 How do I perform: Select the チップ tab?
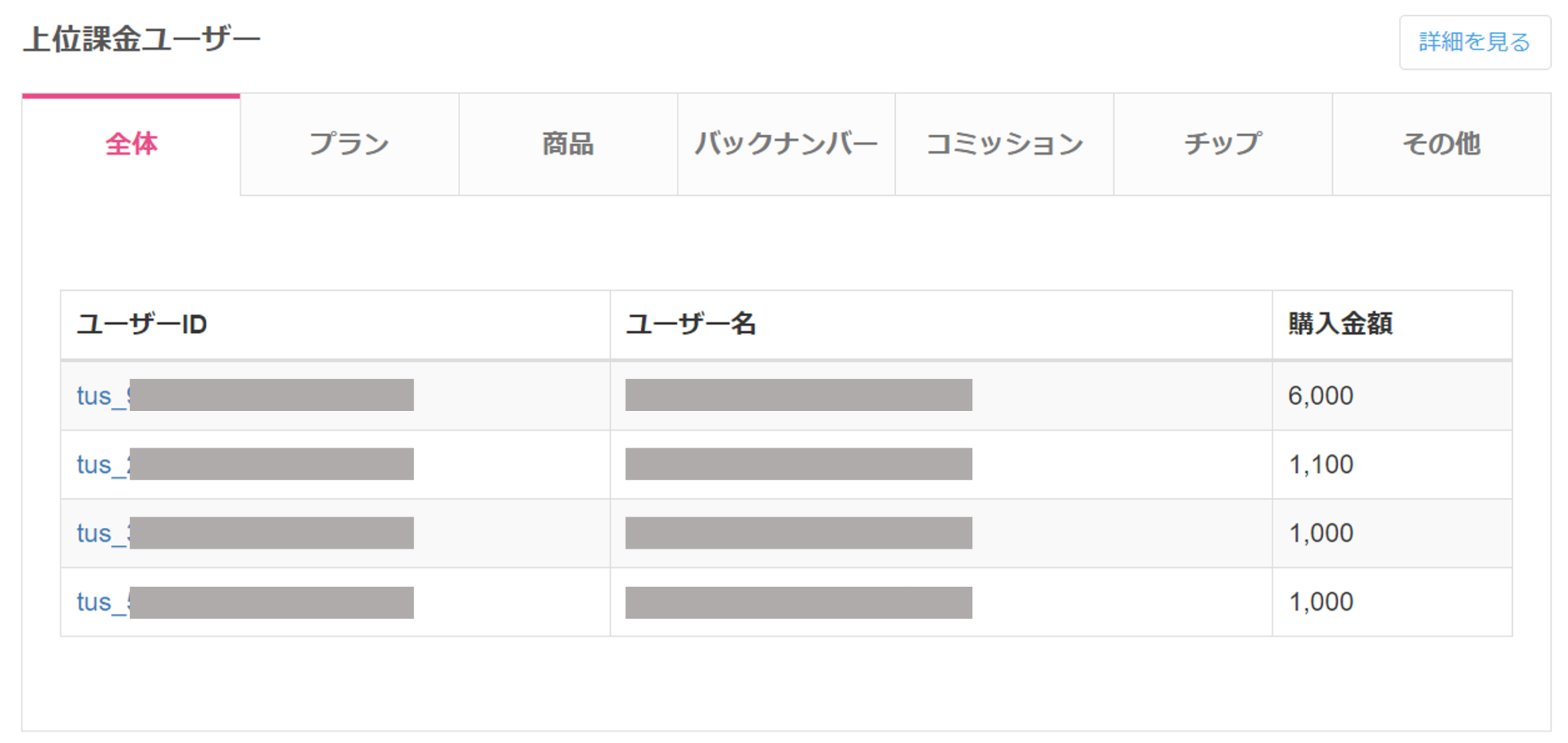click(x=1222, y=145)
